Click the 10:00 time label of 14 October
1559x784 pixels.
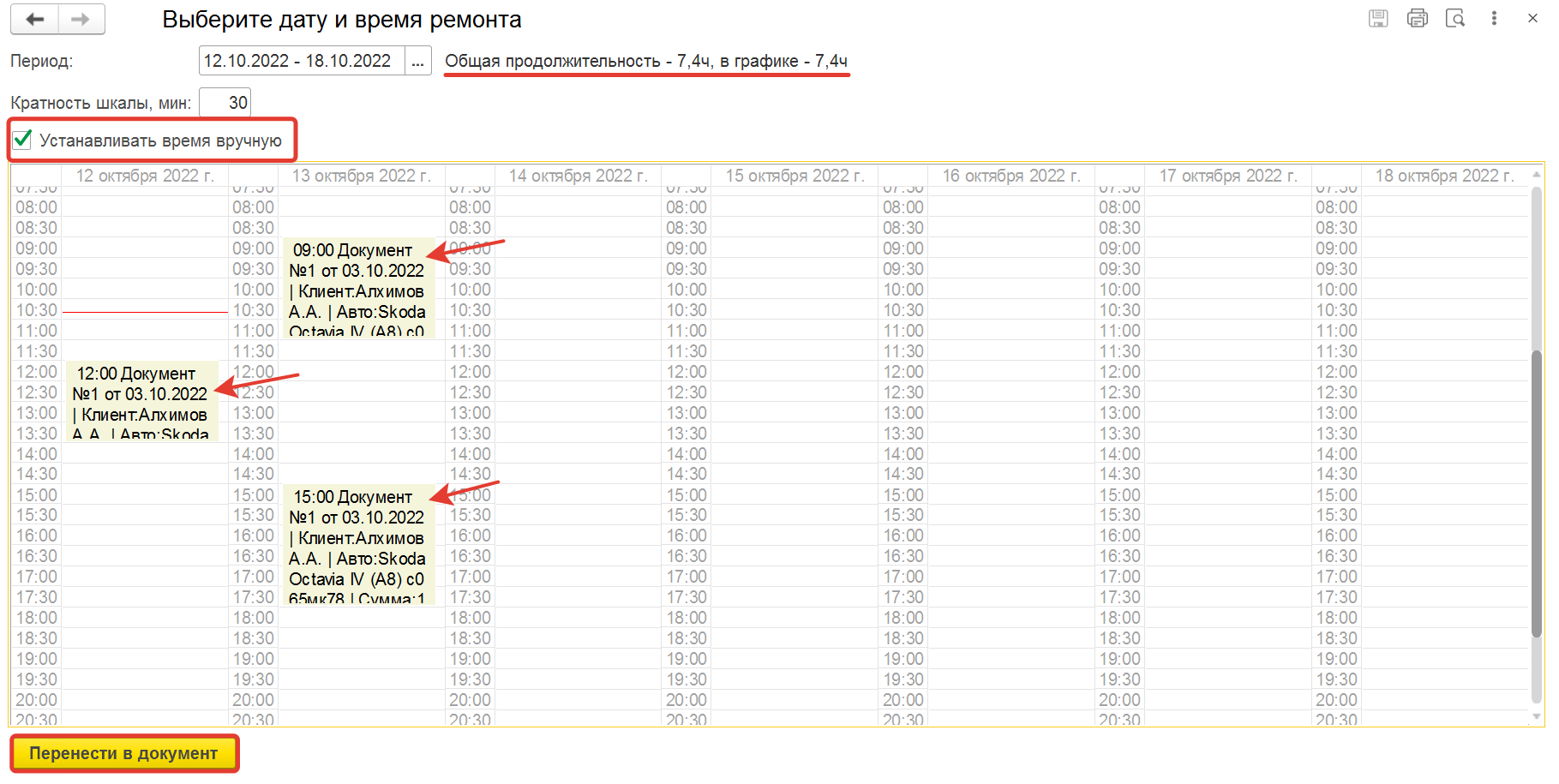pyautogui.click(x=471, y=290)
